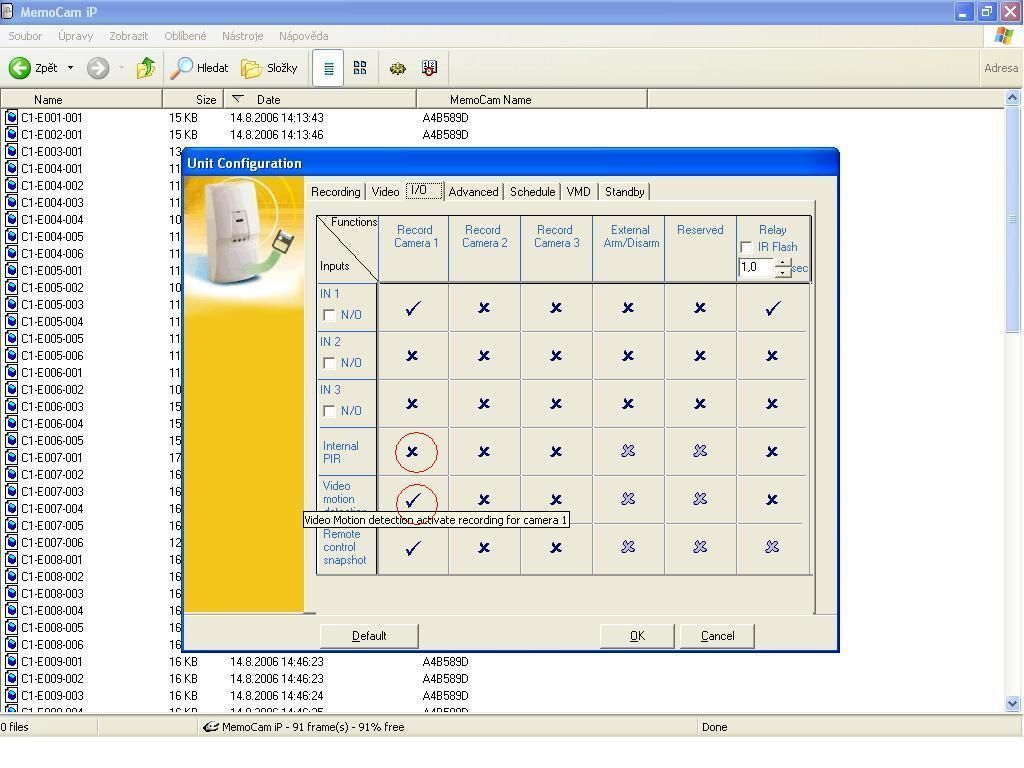1024x768 pixels.
Task: Click the relay time input field
Action: pos(755,268)
